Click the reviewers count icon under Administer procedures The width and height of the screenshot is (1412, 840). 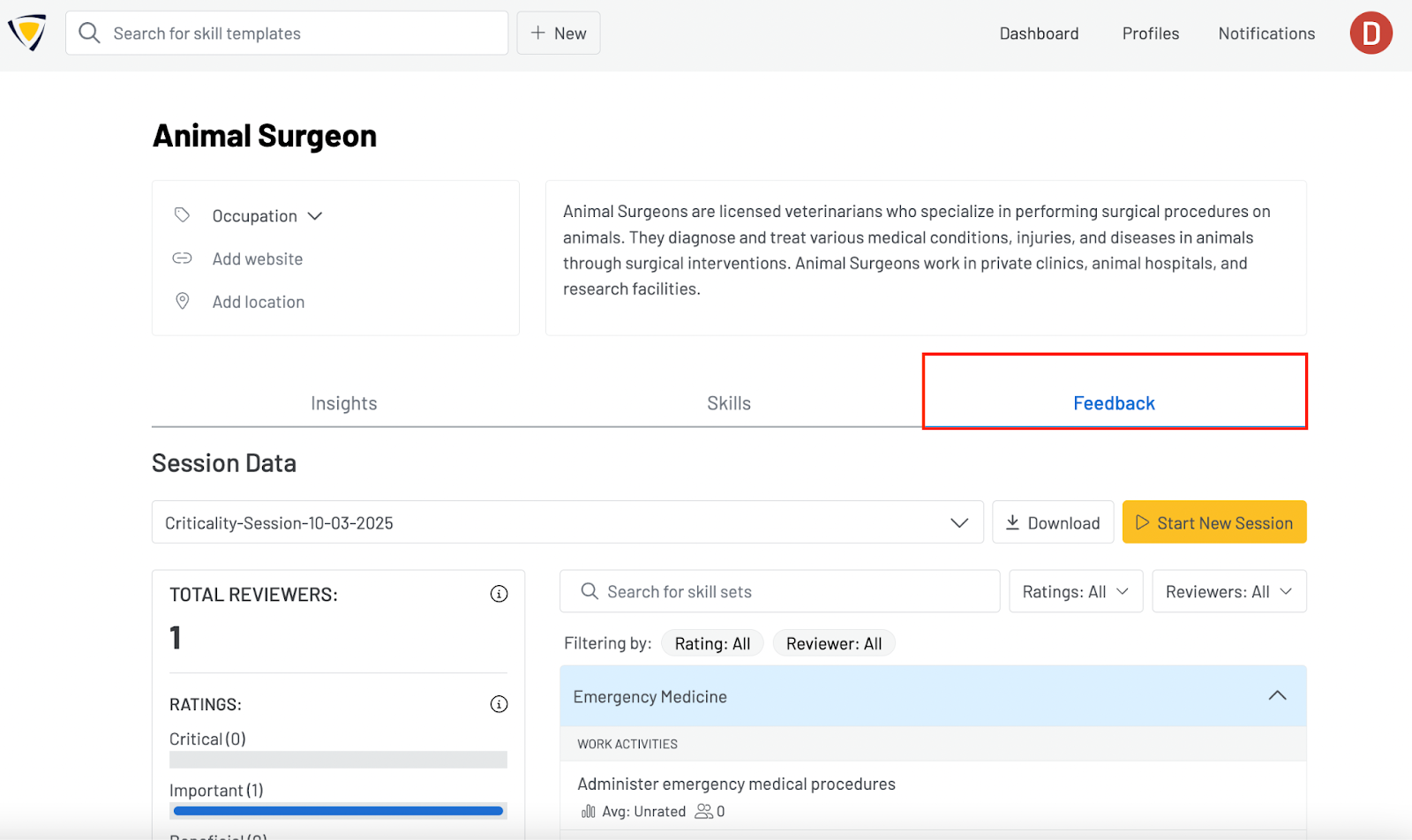click(x=703, y=812)
